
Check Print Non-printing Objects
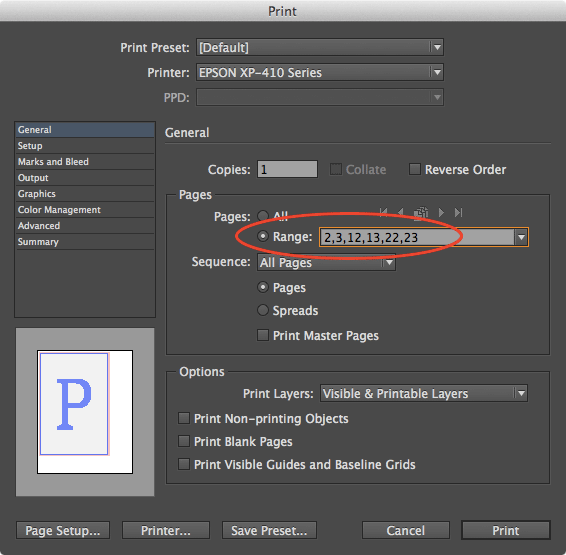[x=184, y=418]
